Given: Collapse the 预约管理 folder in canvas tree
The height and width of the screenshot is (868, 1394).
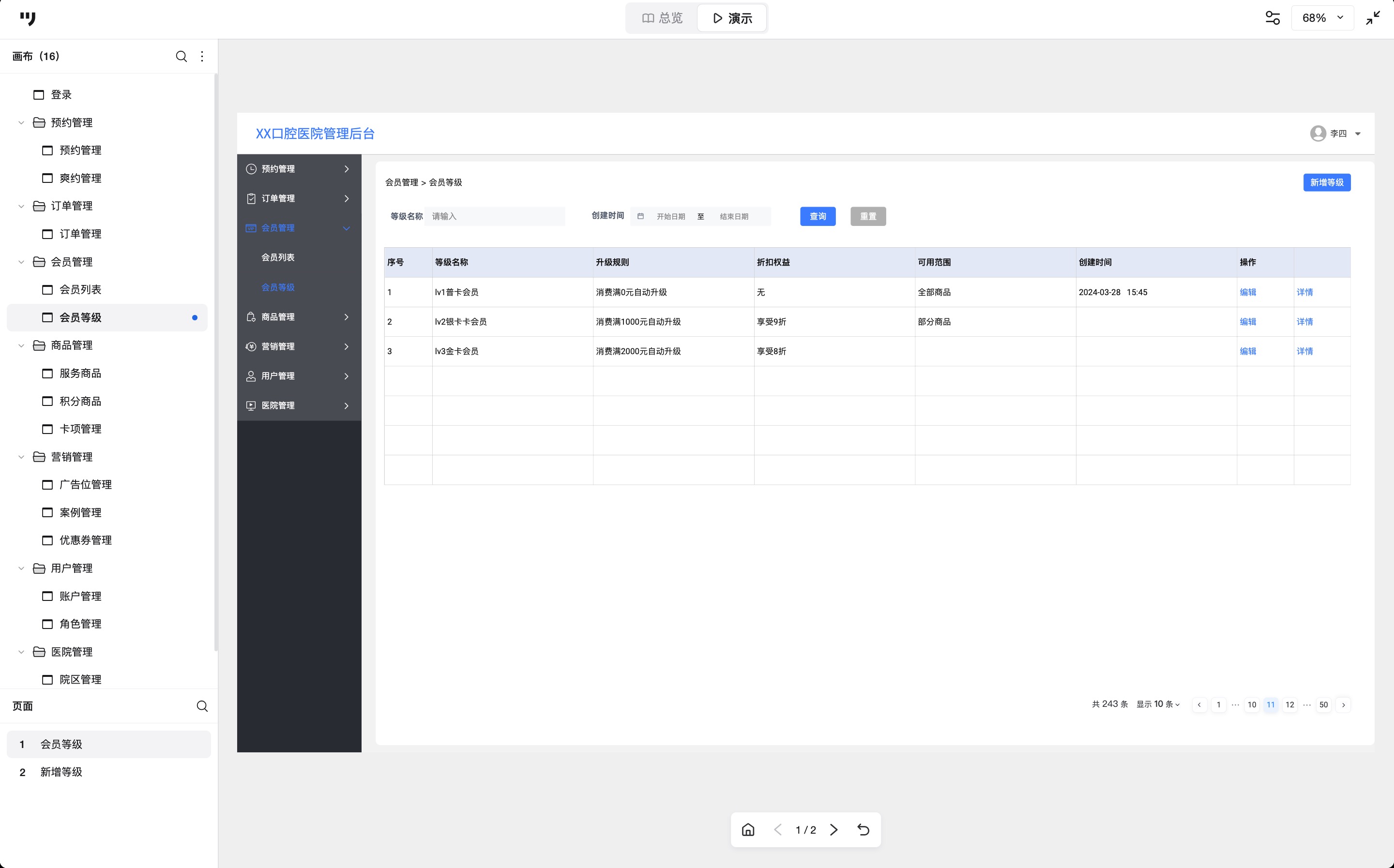Looking at the screenshot, I should pyautogui.click(x=21, y=122).
